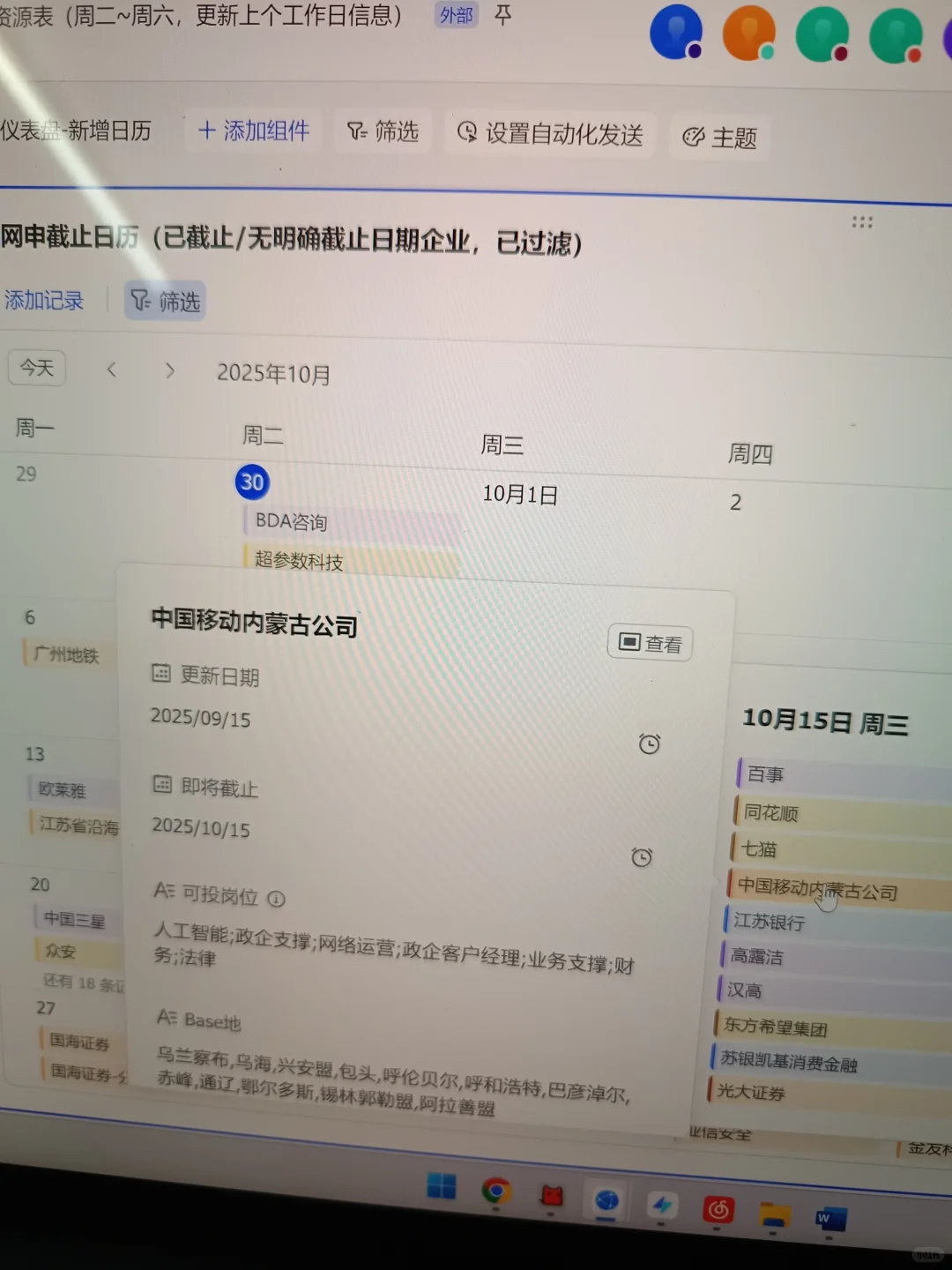Click the six-dot drag handle of the calendar widget
The width and height of the screenshot is (952, 1270).
pos(862,222)
